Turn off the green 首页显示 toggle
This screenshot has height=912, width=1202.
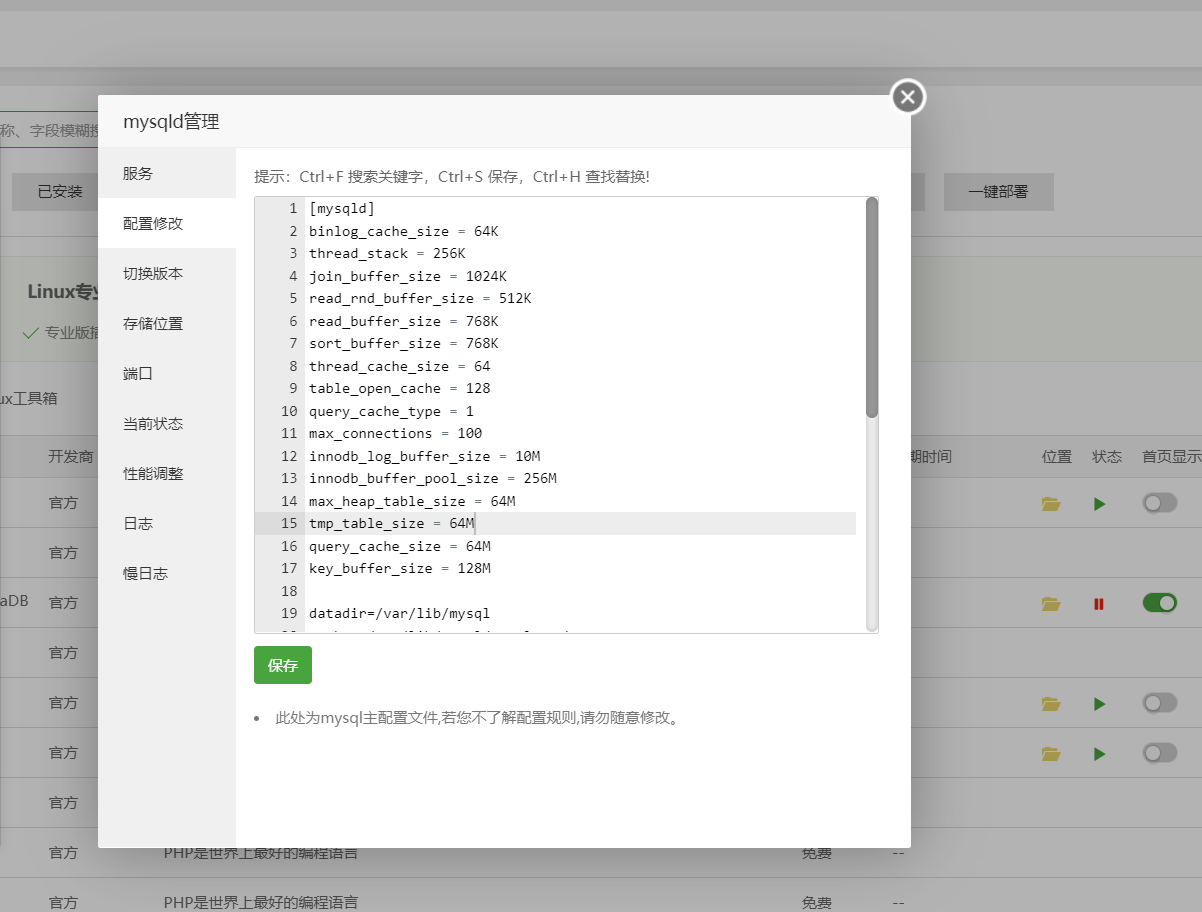(x=1160, y=602)
